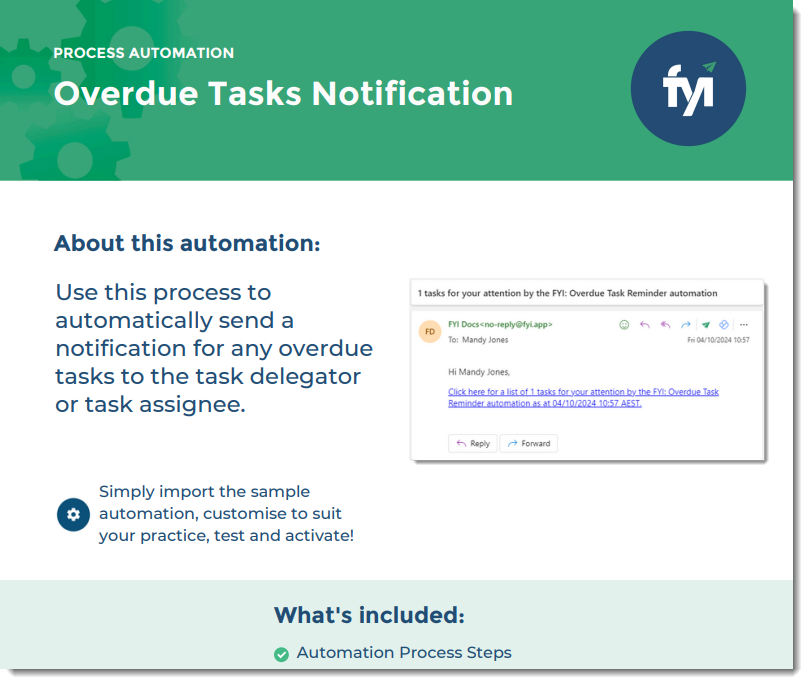Click the green send icon in the email toolbar
Viewport: 808px width, 684px height.
704,325
